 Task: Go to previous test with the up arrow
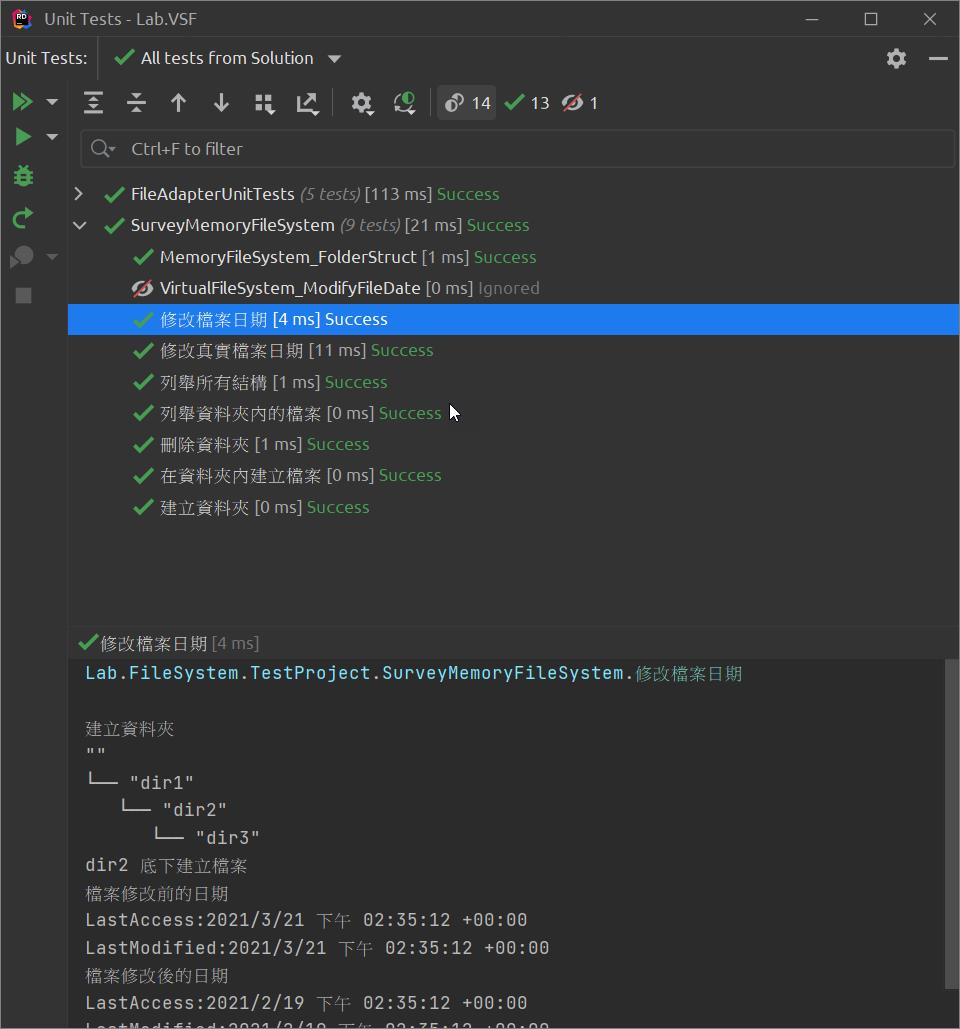pyautogui.click(x=178, y=103)
